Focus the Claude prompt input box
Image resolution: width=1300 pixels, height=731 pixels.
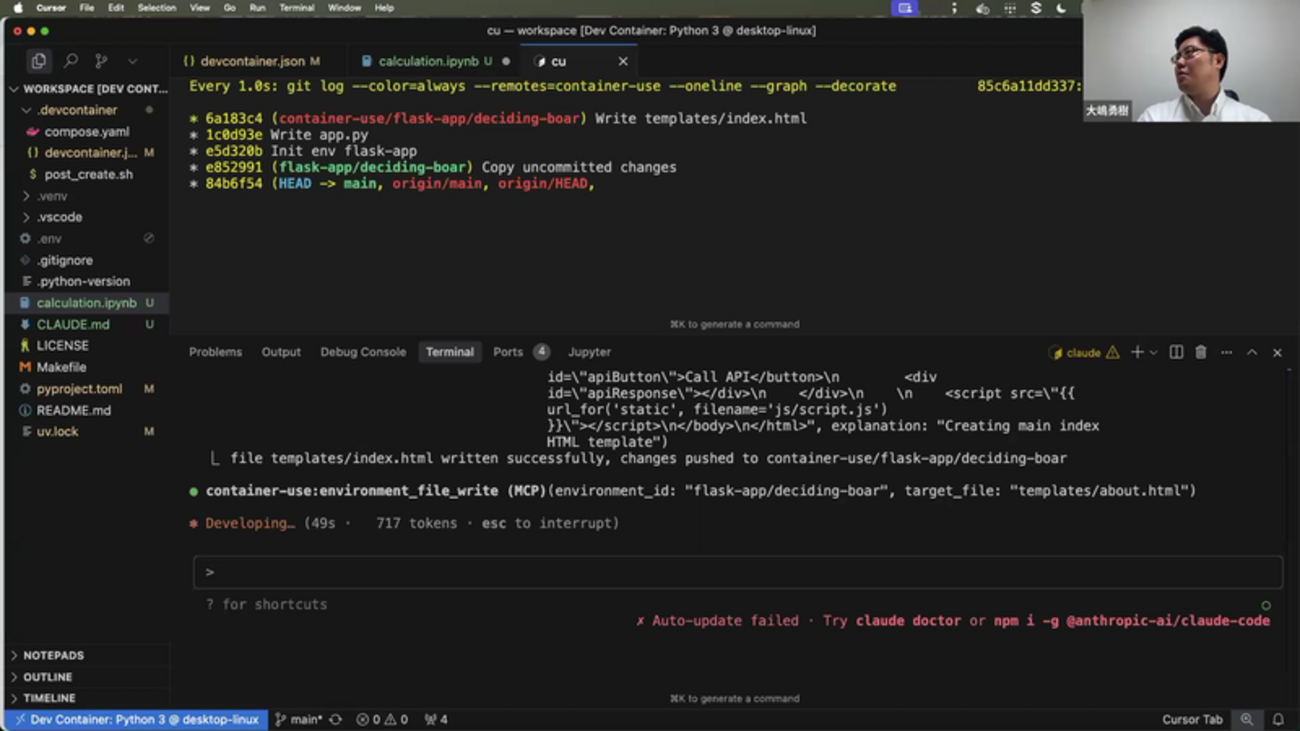point(738,572)
